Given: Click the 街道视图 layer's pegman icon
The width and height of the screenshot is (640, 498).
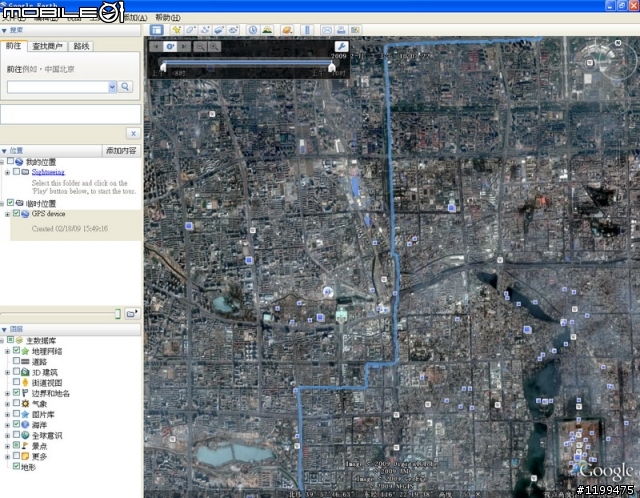Looking at the screenshot, I should pos(25,382).
